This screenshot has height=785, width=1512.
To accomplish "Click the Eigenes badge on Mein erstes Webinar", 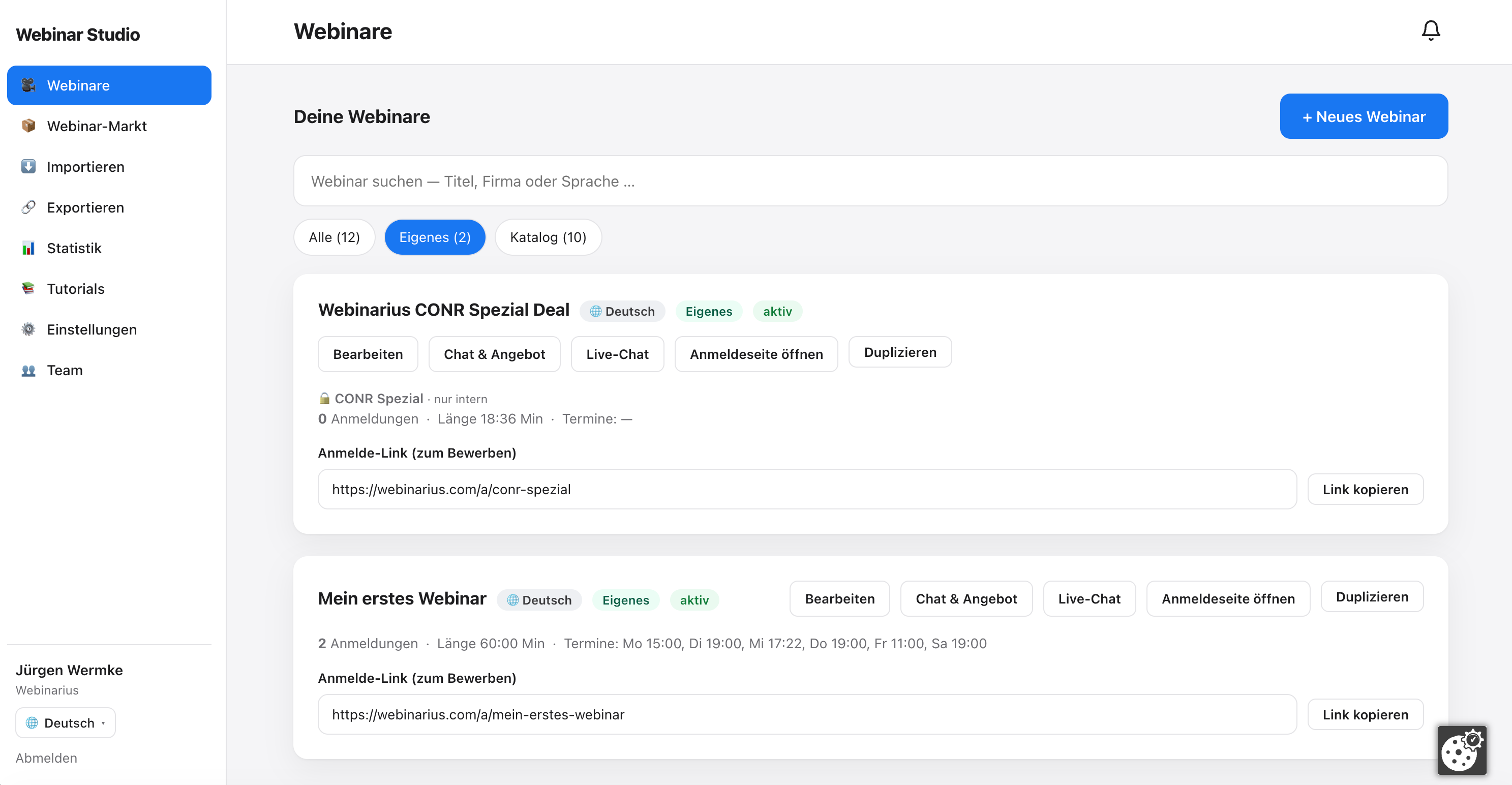I will point(626,600).
